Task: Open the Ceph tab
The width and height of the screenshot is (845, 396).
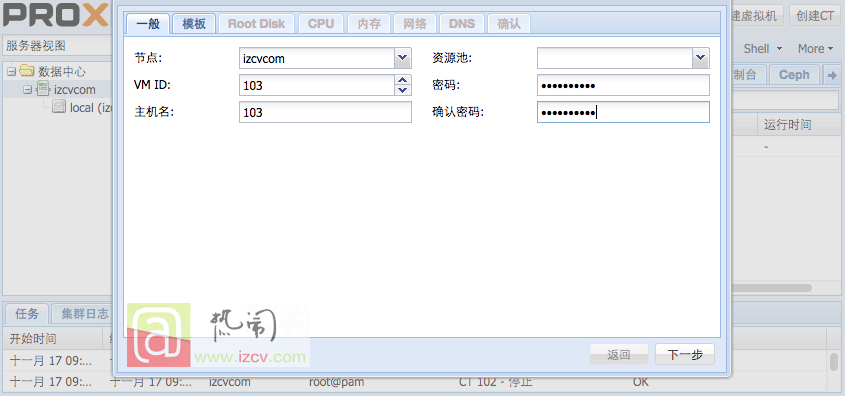Action: coord(794,75)
